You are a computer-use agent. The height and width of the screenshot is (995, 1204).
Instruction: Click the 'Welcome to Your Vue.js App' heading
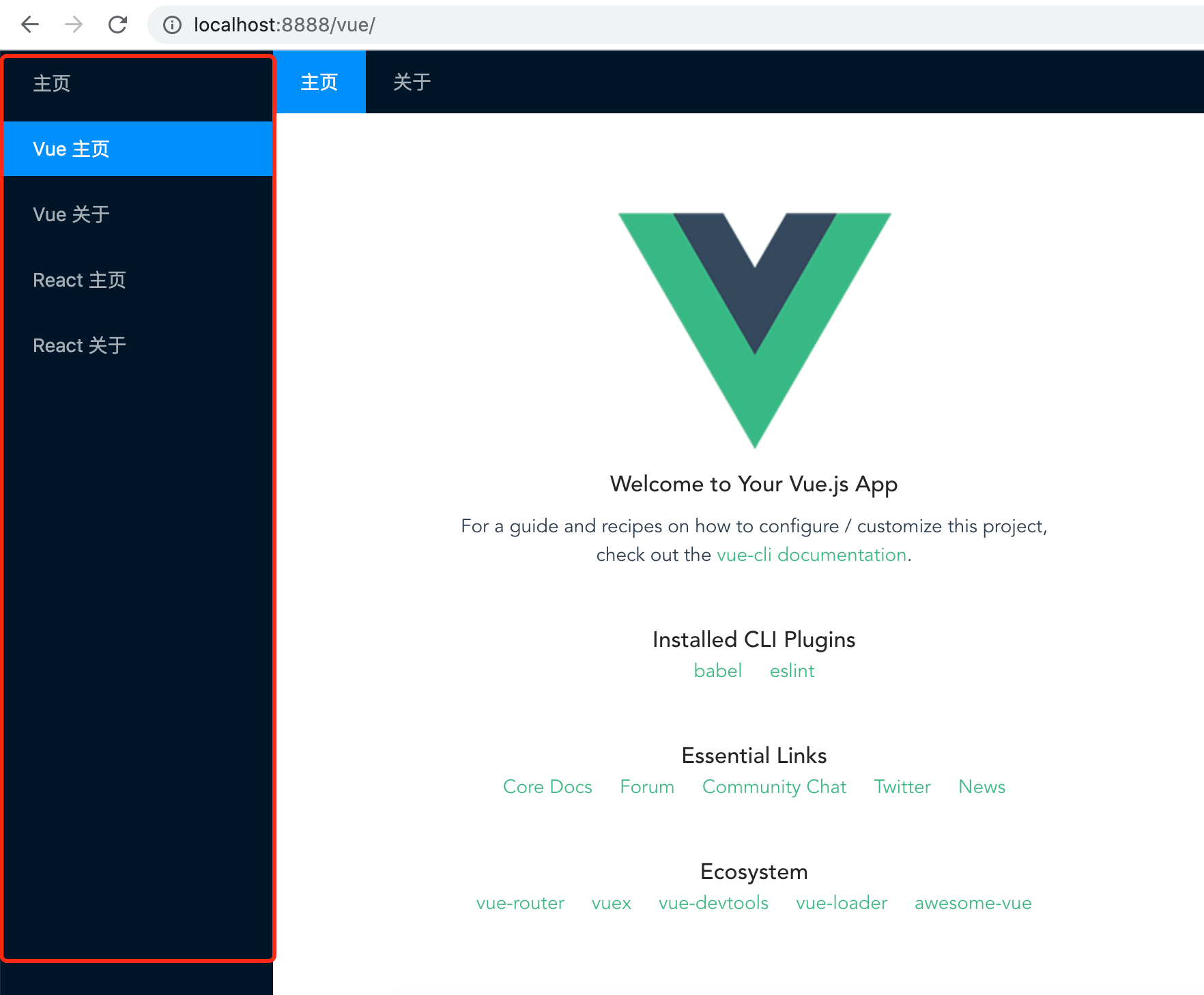(754, 484)
